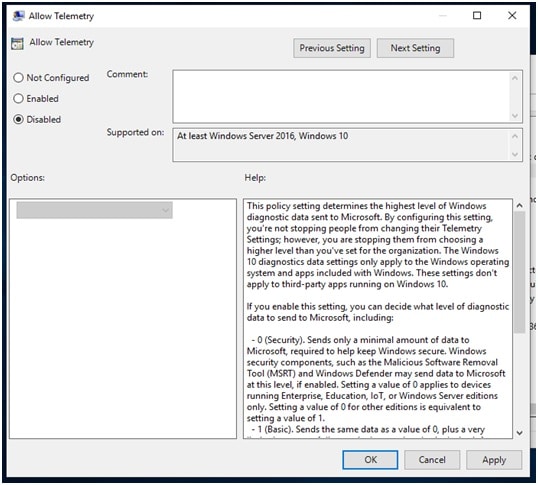Click 'If you enable this setting' help paragraph
Image resolution: width=538 pixels, height=485 pixels.
(378, 312)
